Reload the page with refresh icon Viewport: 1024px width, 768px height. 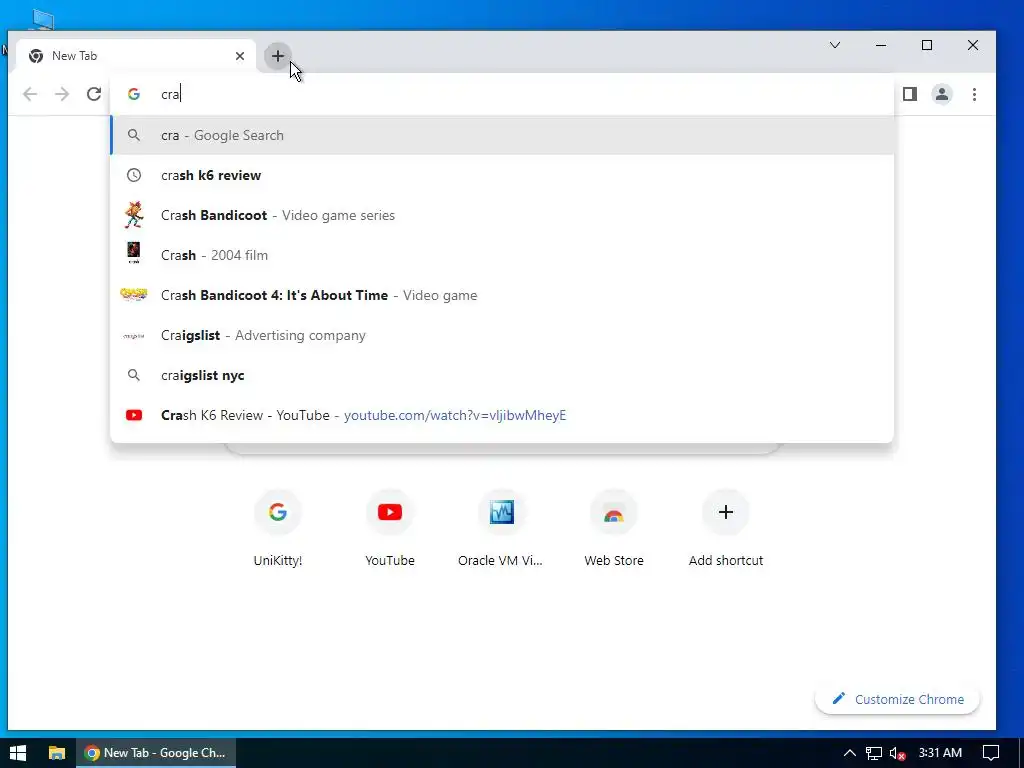94,94
